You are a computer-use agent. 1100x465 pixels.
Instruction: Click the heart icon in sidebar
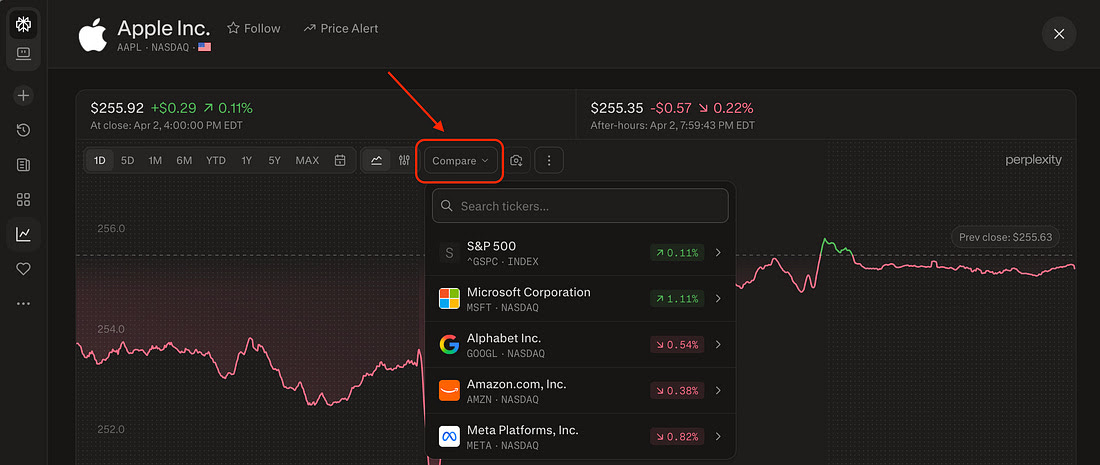click(x=24, y=269)
